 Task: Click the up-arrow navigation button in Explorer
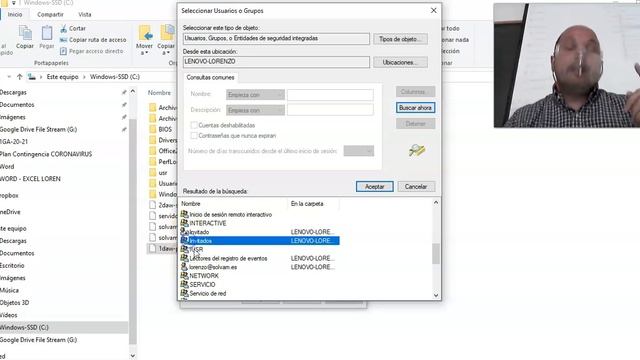tap(19, 77)
